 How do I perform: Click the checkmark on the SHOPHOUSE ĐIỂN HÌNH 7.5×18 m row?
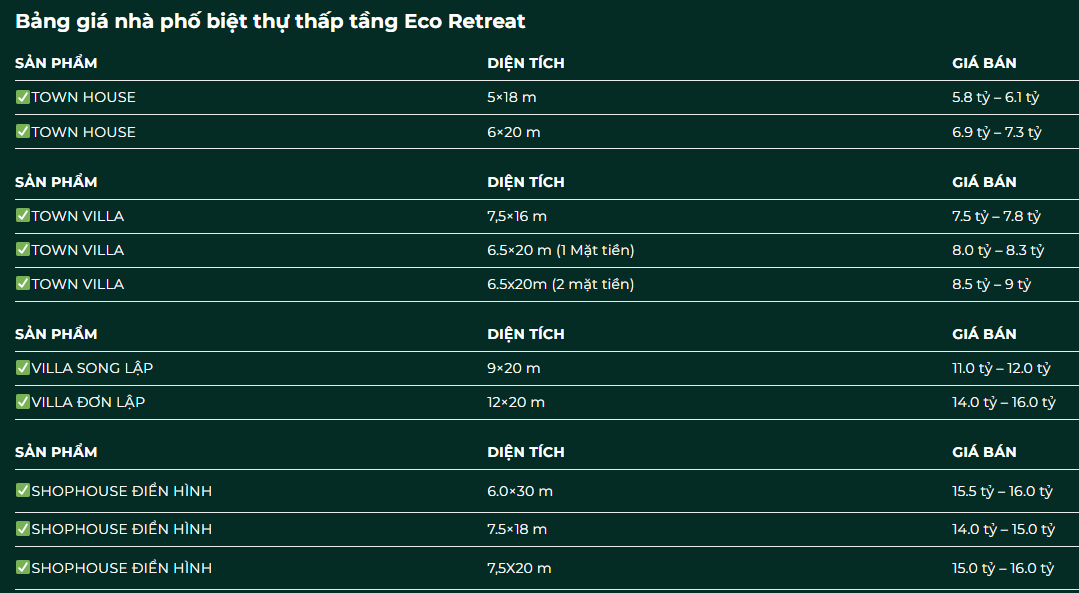(x=23, y=529)
